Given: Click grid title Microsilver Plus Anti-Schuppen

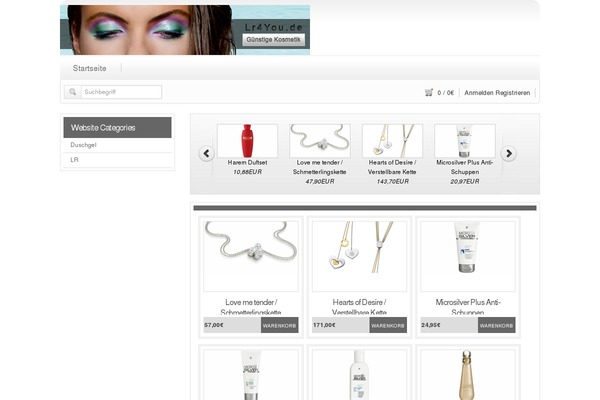Looking at the screenshot, I should [468, 307].
